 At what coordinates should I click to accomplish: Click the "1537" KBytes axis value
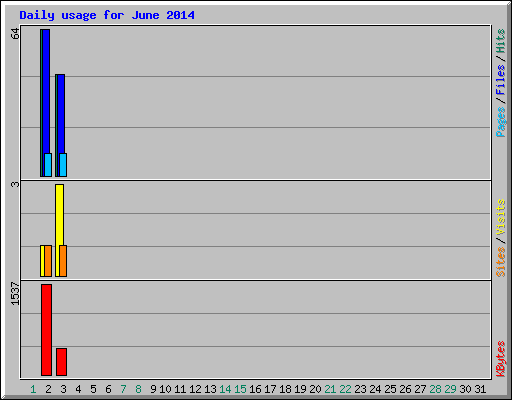click(15, 293)
